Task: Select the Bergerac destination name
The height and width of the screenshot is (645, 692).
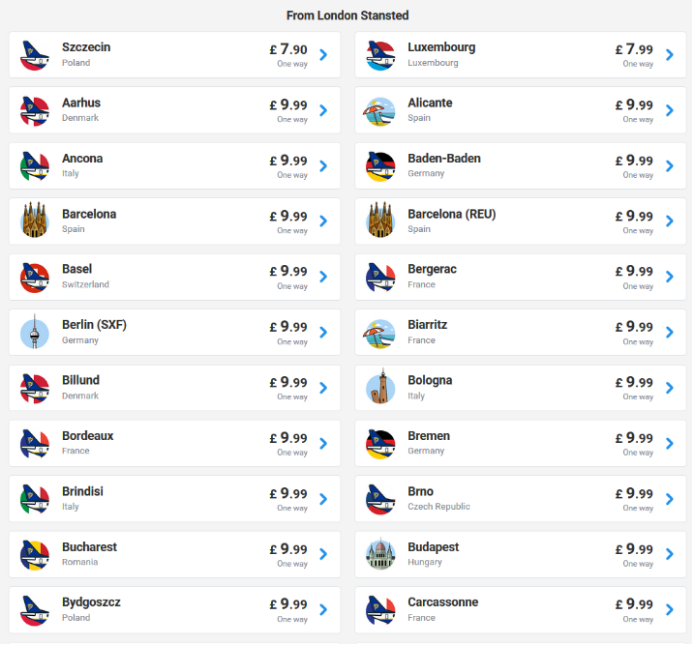Action: pyautogui.click(x=432, y=269)
